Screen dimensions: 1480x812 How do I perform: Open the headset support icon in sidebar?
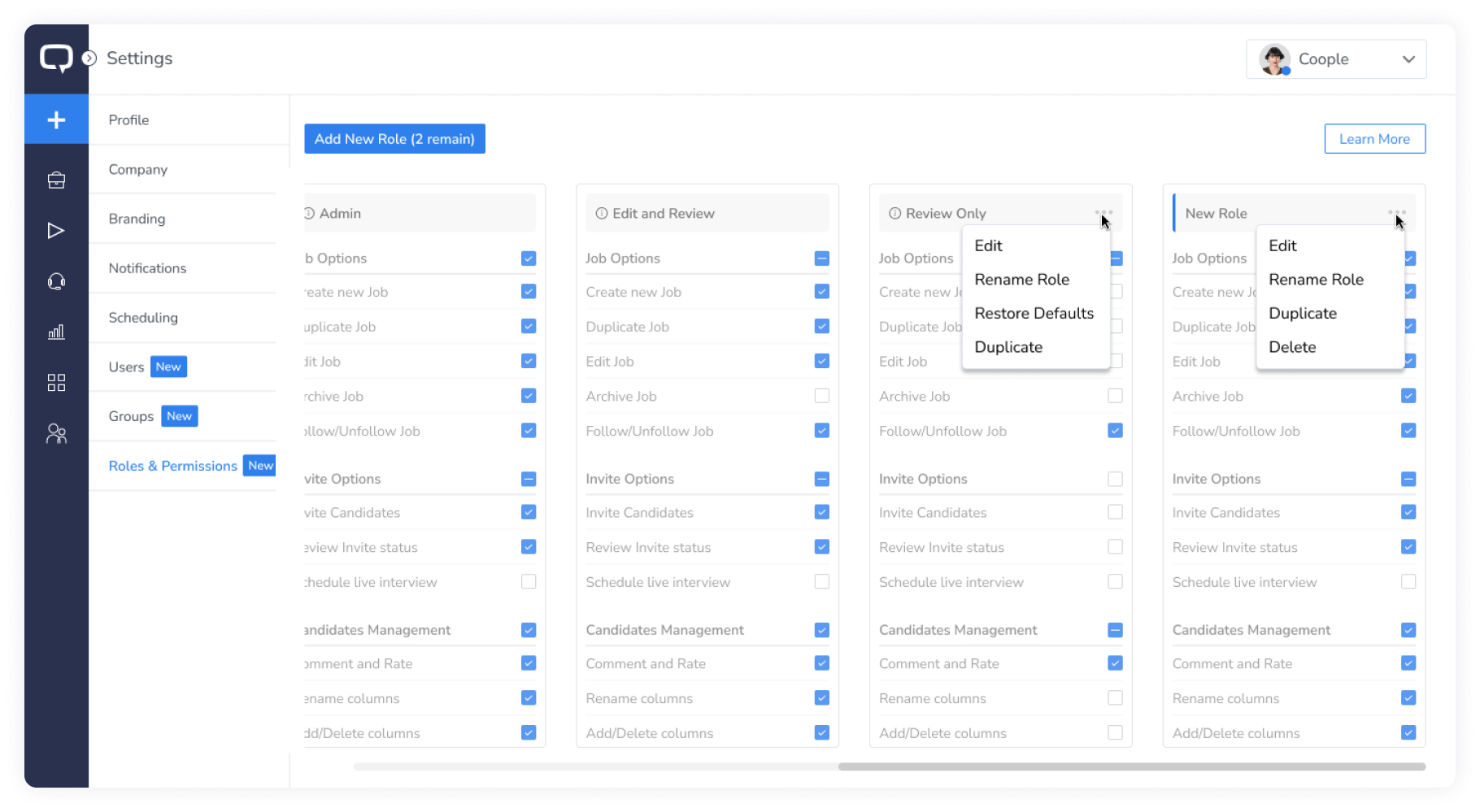click(56, 281)
